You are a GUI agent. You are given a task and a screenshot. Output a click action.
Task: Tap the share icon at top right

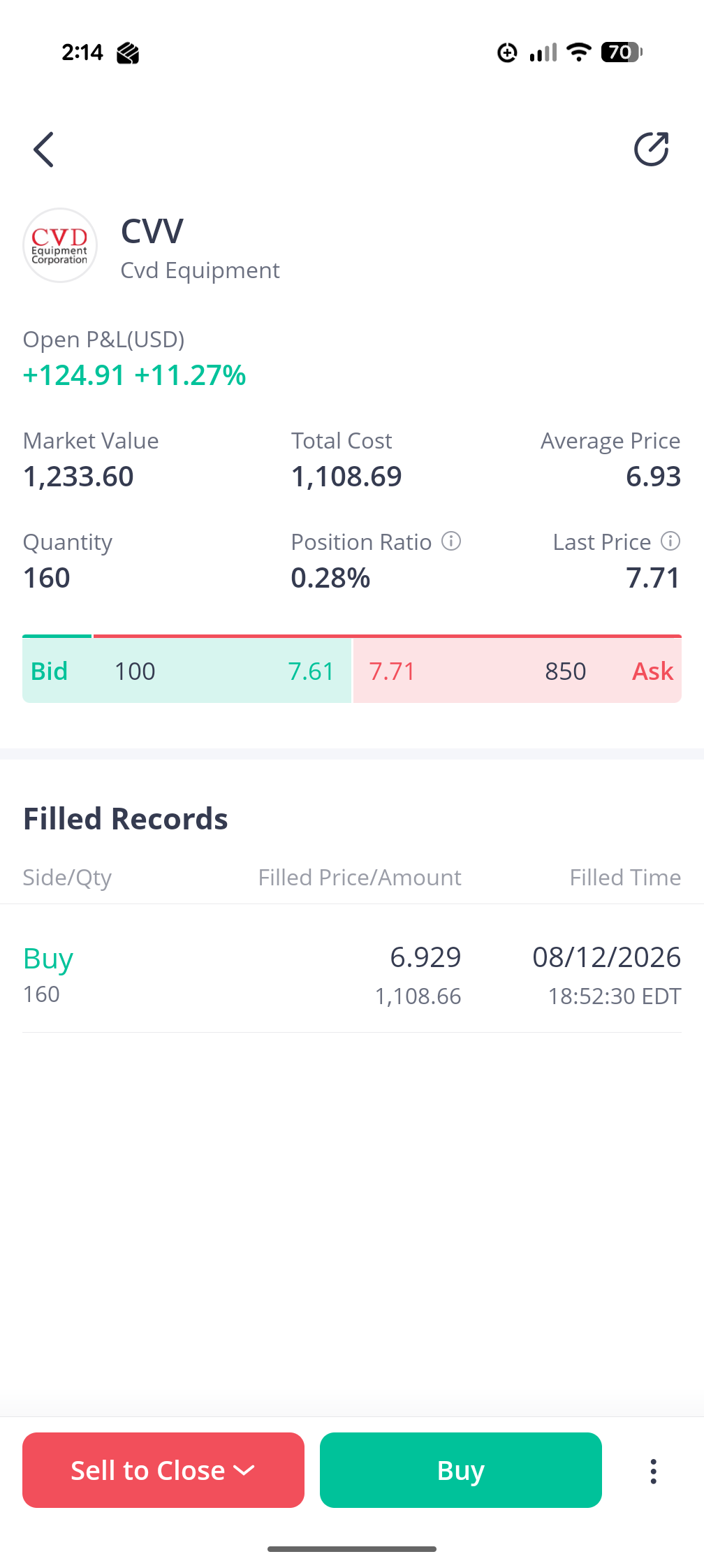[x=651, y=149]
